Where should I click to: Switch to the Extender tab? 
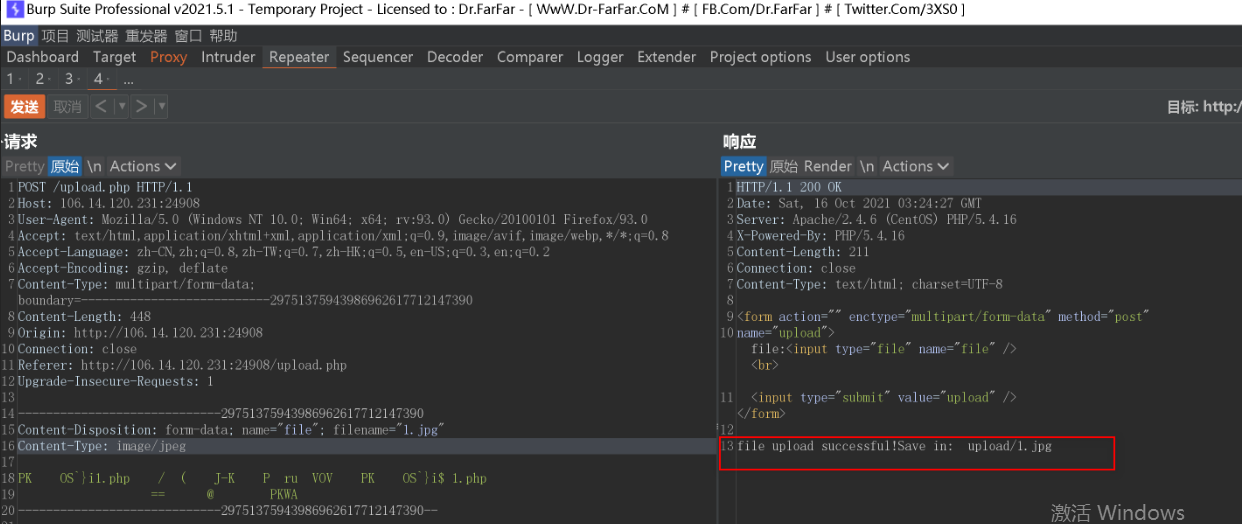(666, 57)
